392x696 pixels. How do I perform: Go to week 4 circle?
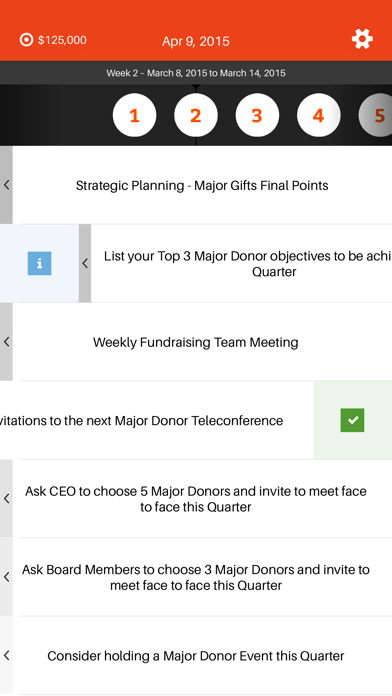click(318, 115)
